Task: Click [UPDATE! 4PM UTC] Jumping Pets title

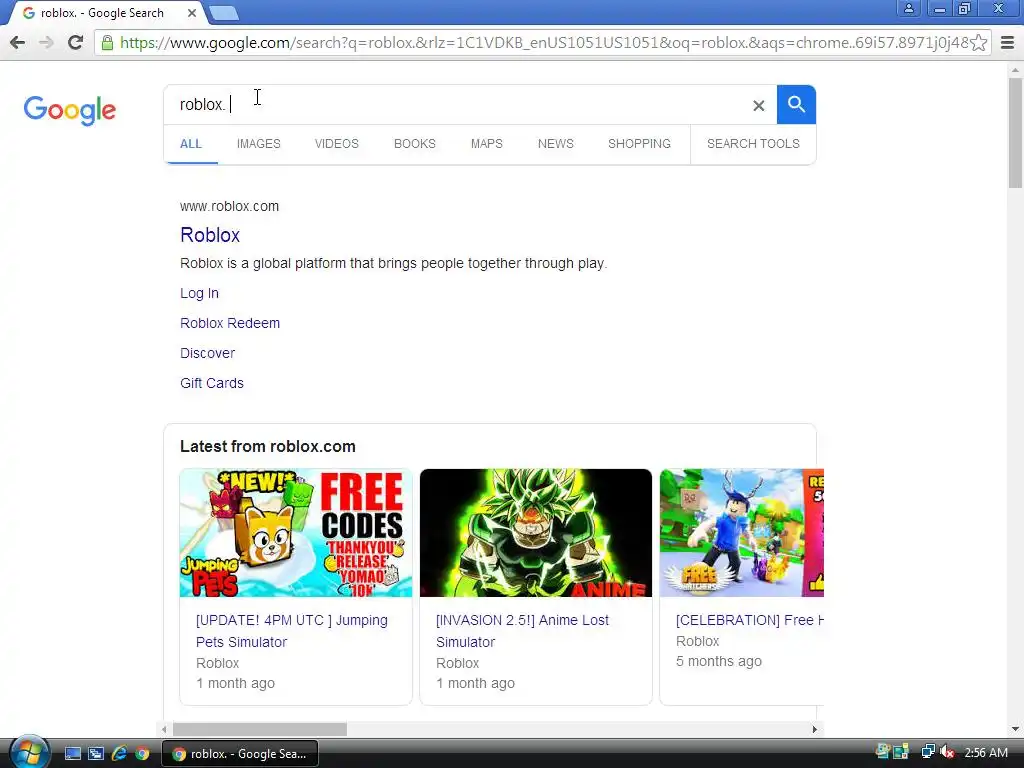Action: coord(292,631)
